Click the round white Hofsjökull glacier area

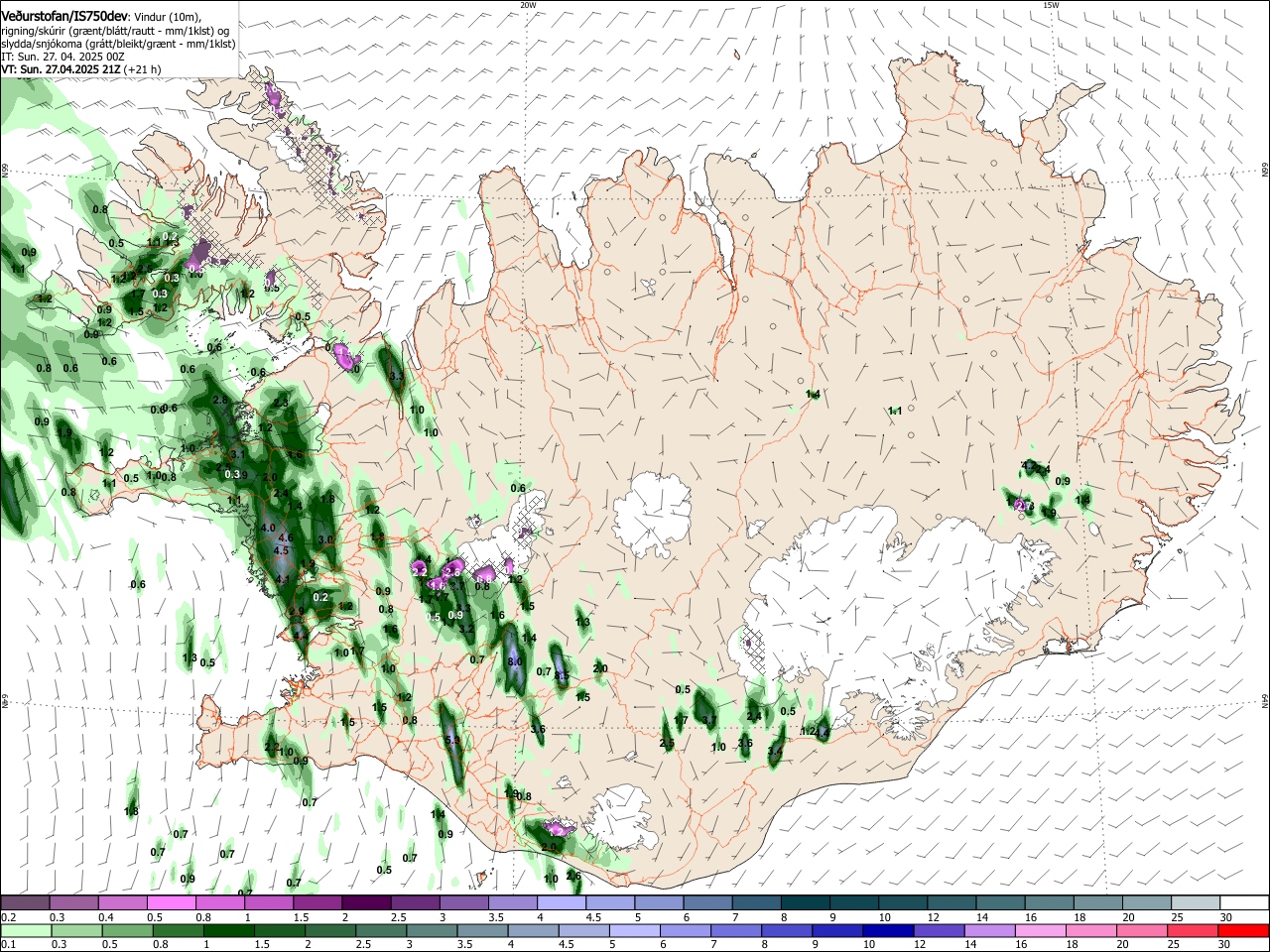(652, 514)
